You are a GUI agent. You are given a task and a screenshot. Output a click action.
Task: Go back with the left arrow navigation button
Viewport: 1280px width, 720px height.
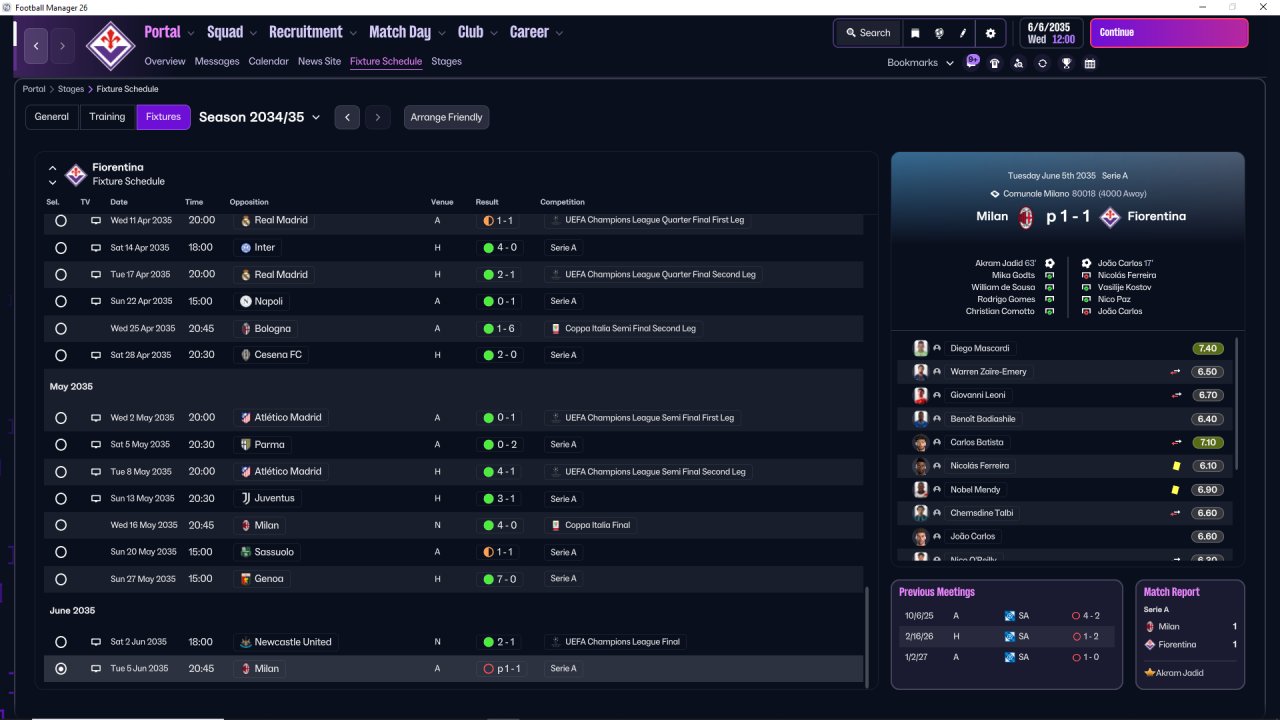(x=36, y=46)
